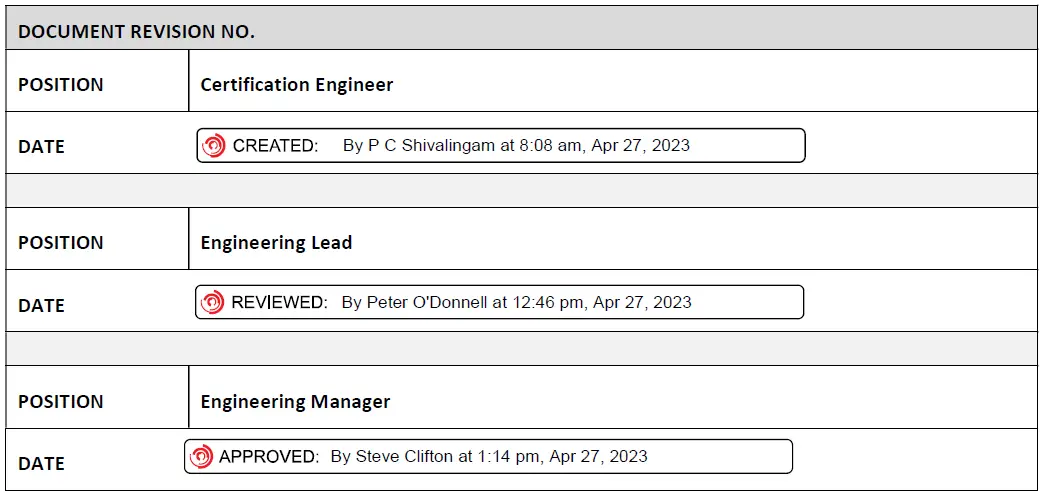Click the Certification Engineer cell
The image size is (1043, 501).
[x=297, y=85]
